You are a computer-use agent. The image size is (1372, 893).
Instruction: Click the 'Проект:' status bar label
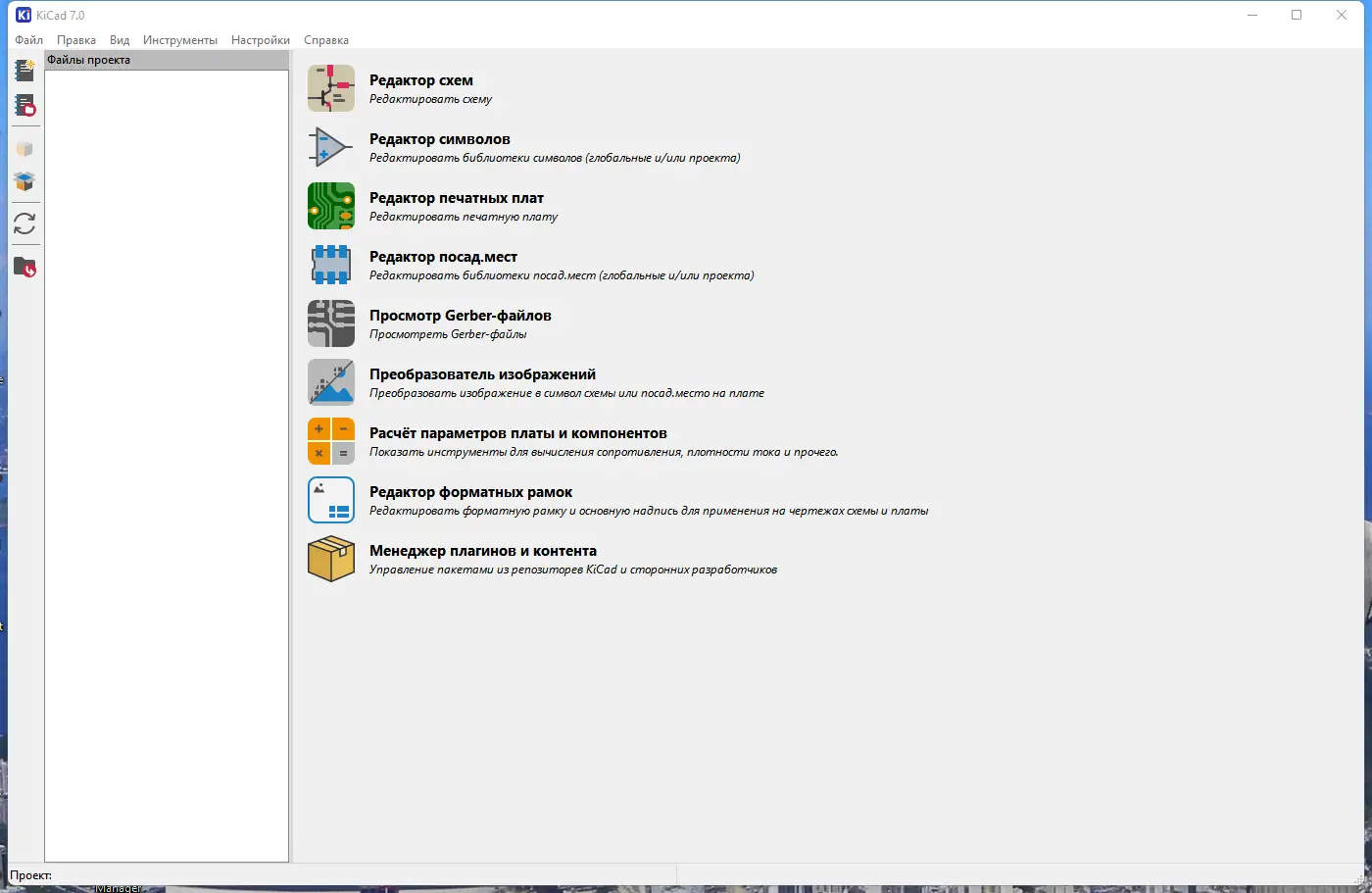[30, 875]
